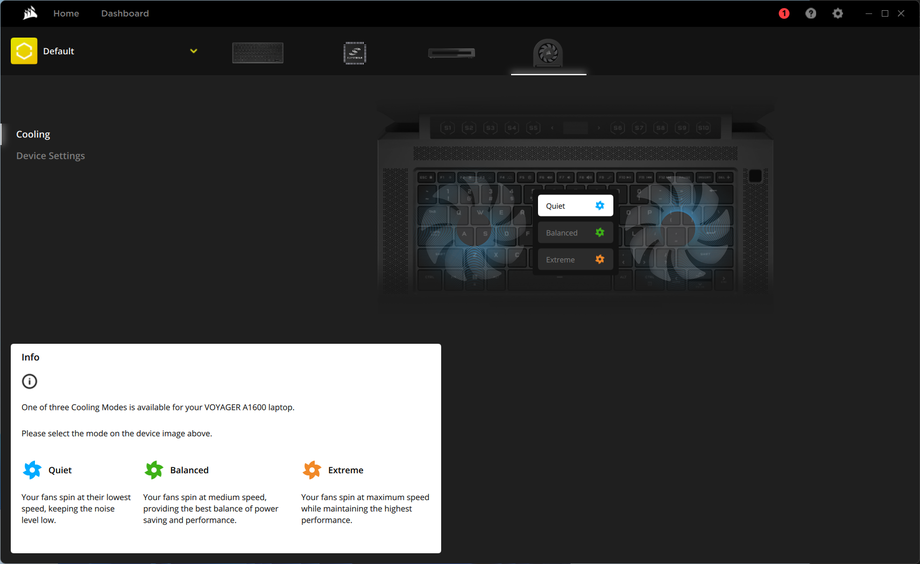
Task: Click the Corsair sails logo
Action: [x=30, y=13]
